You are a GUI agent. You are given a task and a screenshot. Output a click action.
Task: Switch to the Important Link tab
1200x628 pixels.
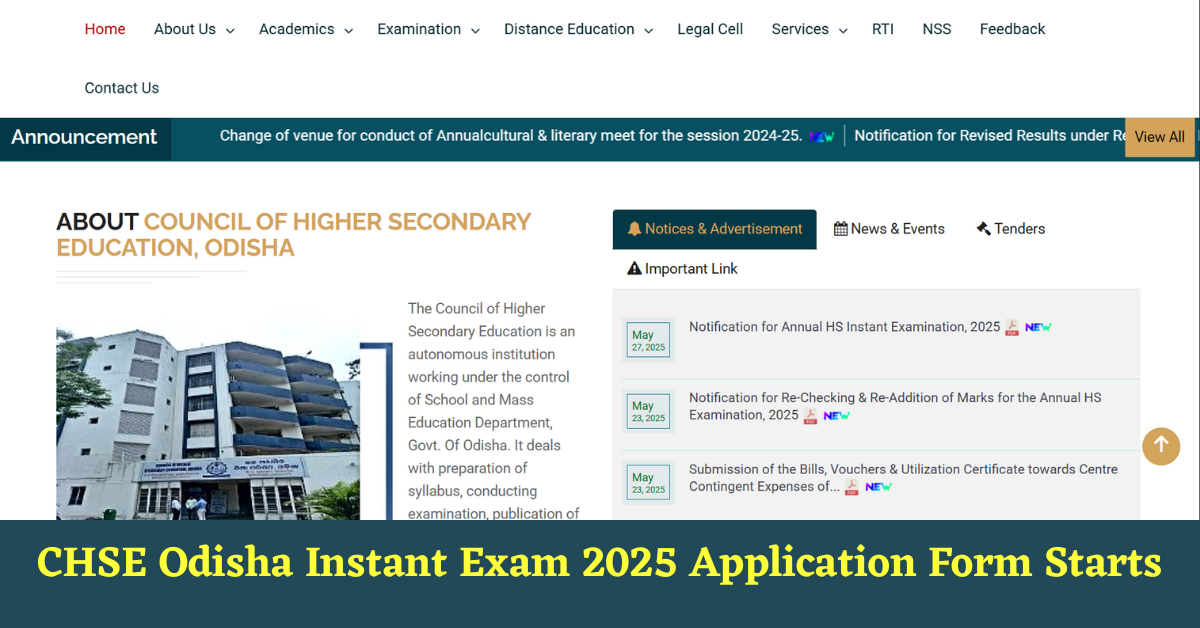[682, 269]
